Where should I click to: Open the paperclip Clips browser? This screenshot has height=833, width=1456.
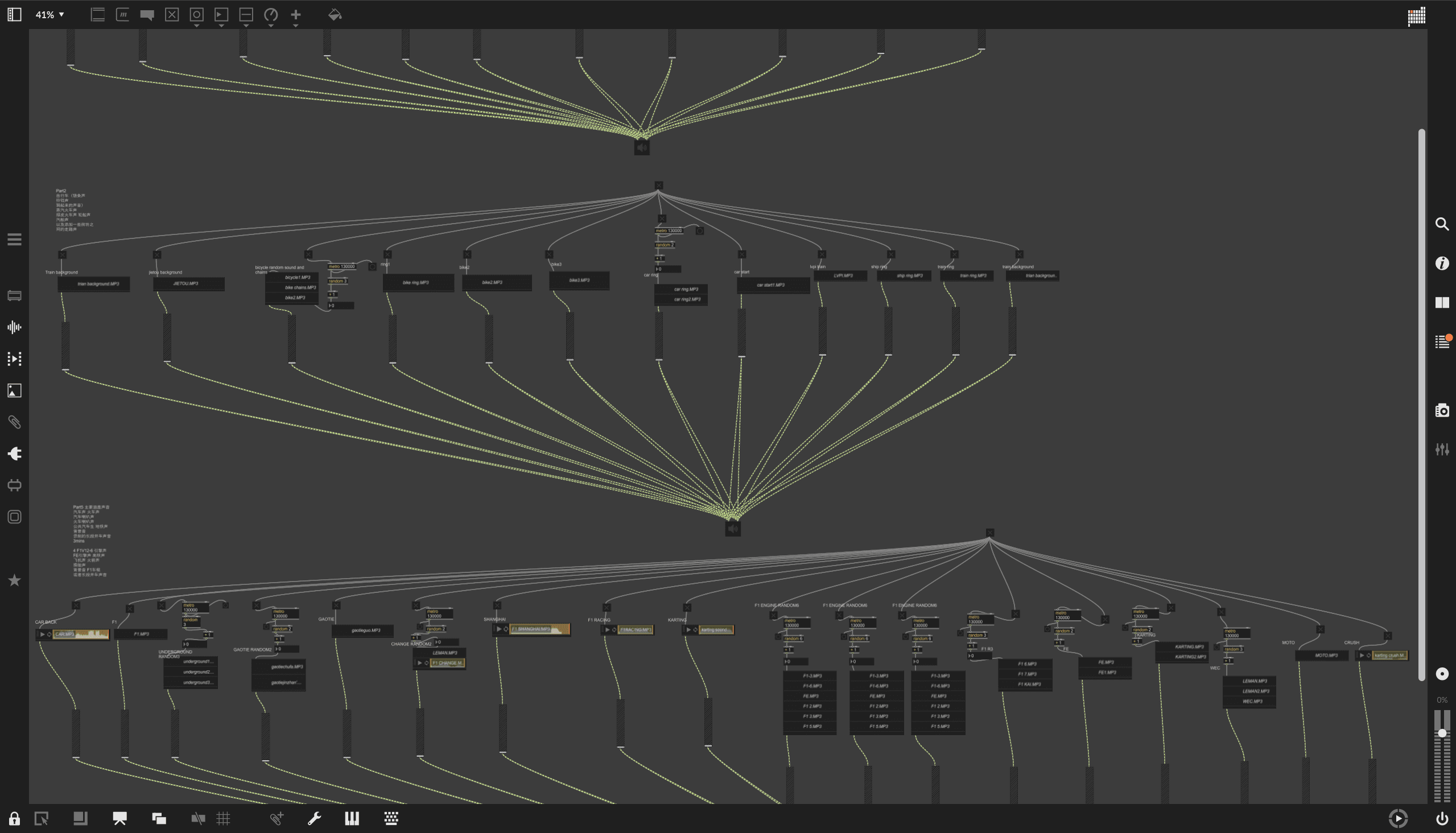click(x=14, y=422)
